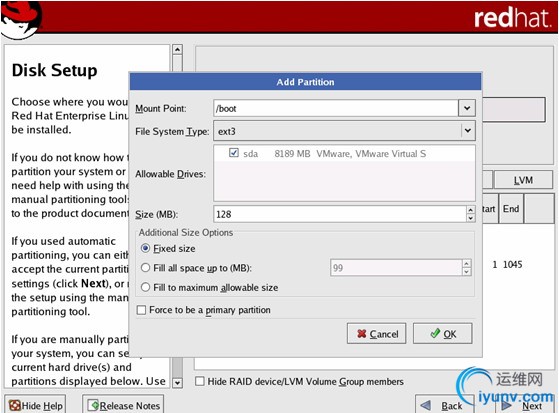Click the End column header
The image size is (559, 413).
(511, 209)
